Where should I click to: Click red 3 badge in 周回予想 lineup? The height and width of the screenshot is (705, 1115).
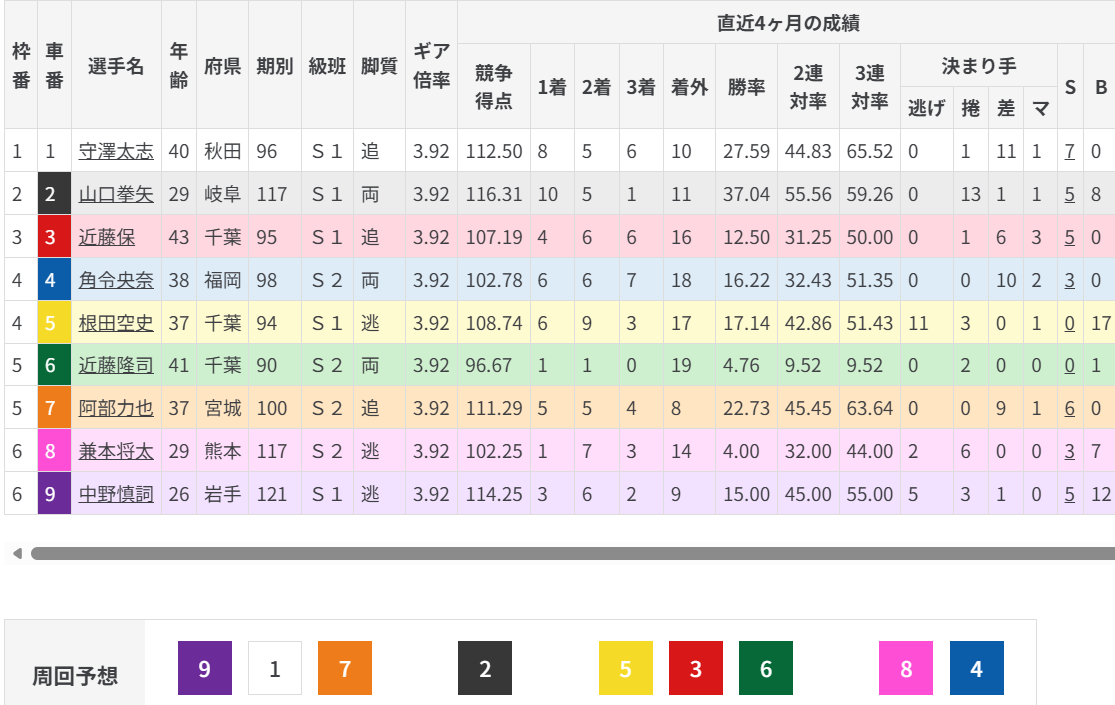(x=696, y=668)
